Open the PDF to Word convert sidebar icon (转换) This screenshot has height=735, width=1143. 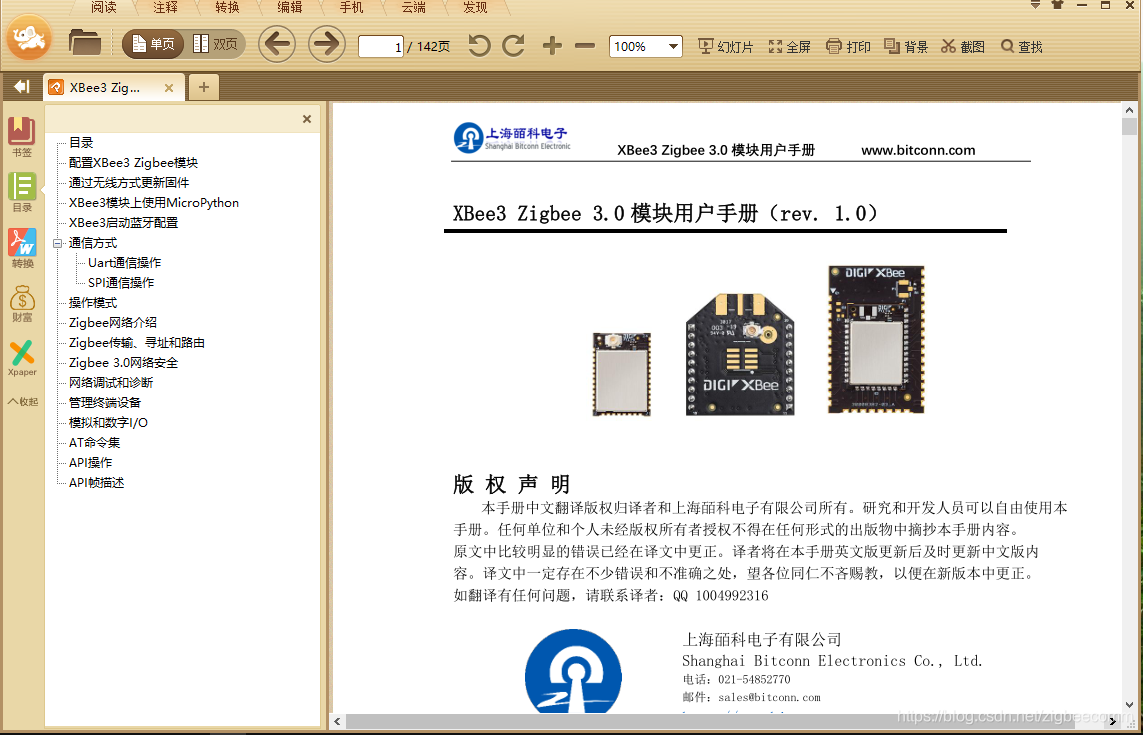pyautogui.click(x=22, y=248)
